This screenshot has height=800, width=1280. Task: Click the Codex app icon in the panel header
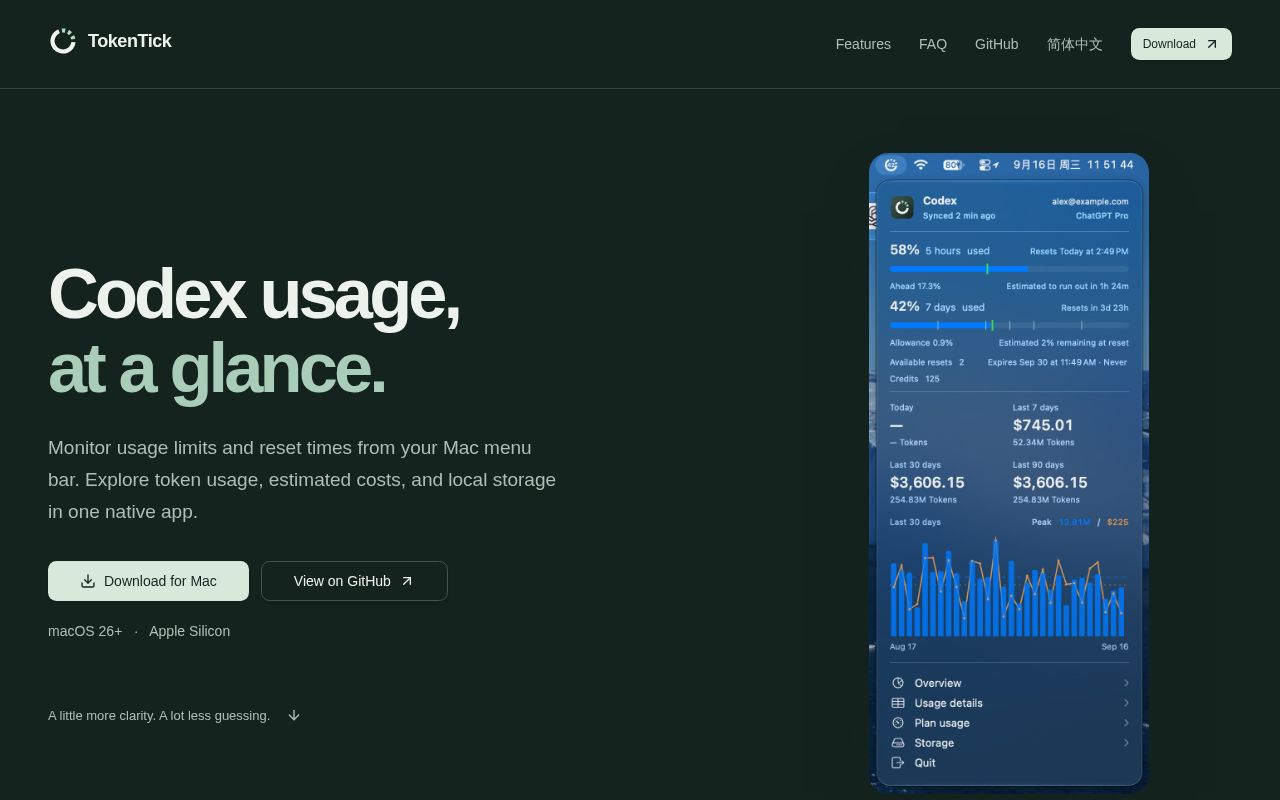coord(902,207)
